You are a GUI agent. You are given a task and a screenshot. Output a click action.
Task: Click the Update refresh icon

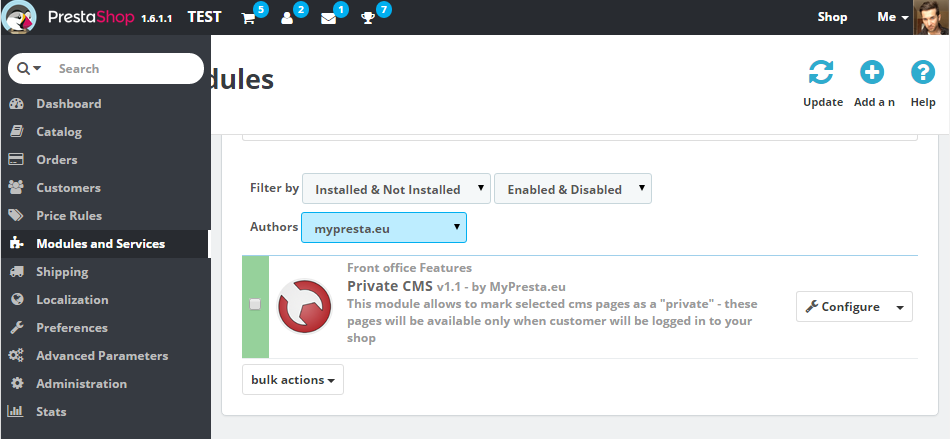821,73
